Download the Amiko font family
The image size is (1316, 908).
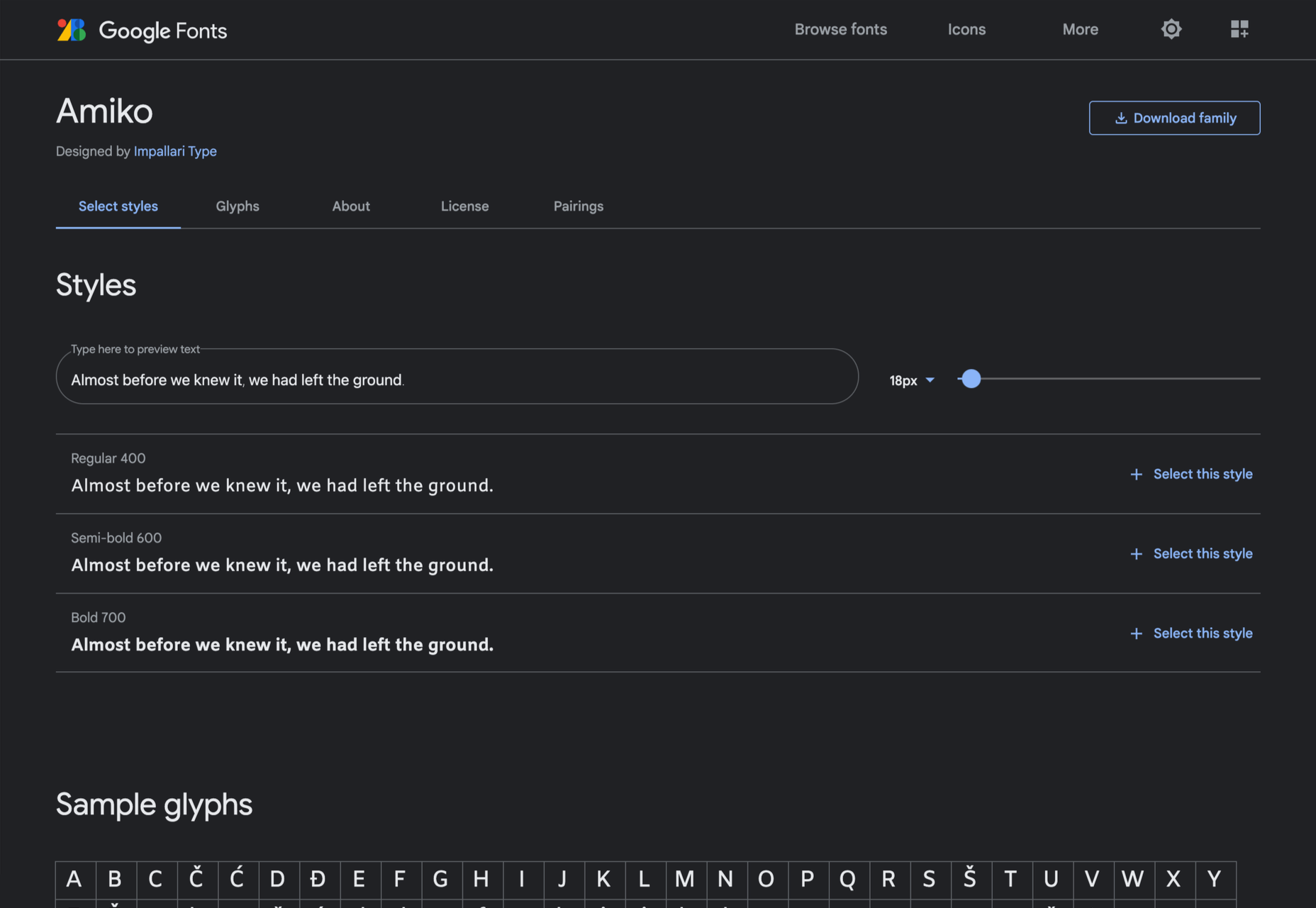[1174, 118]
